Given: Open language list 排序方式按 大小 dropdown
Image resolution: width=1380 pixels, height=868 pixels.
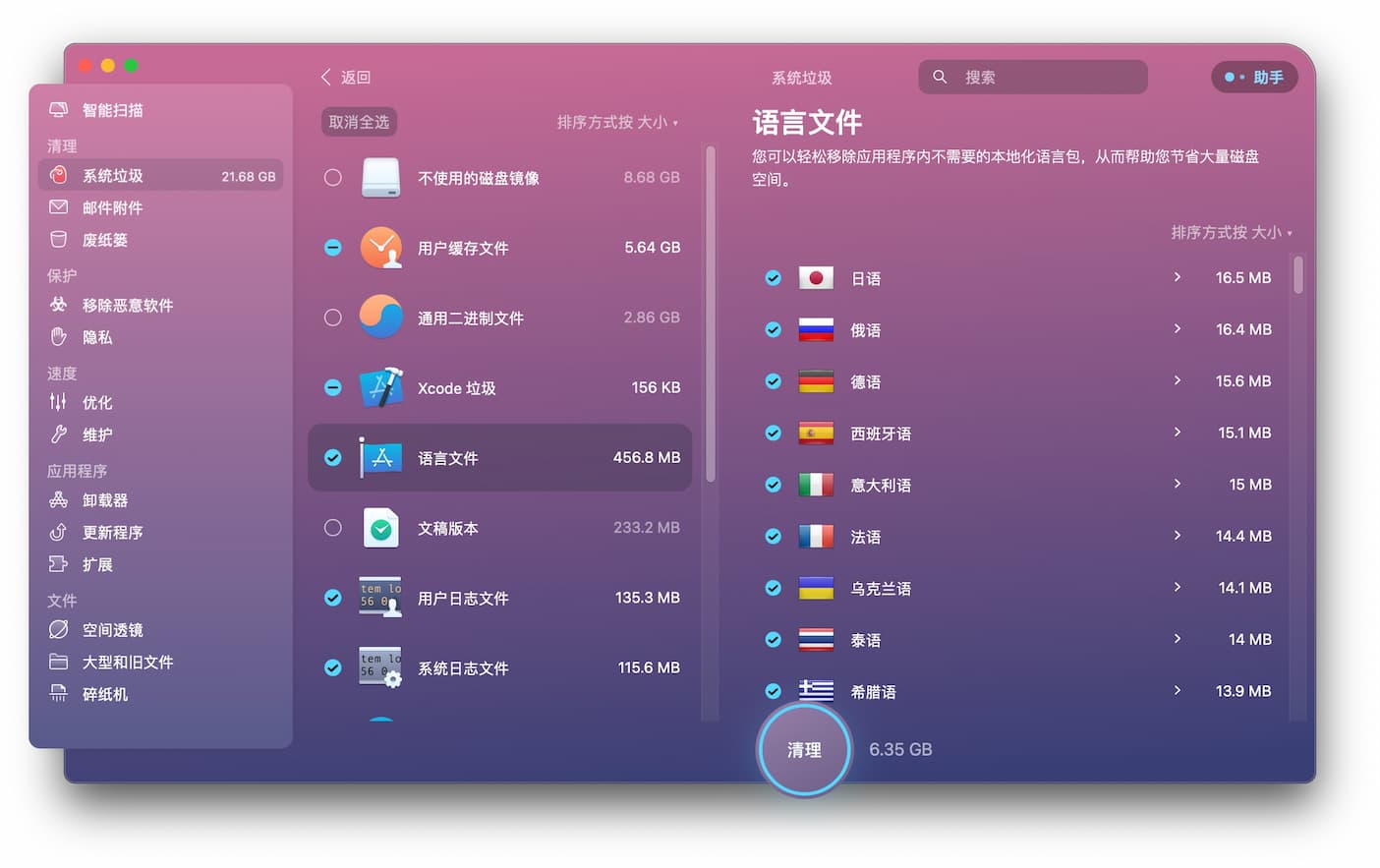Looking at the screenshot, I should [x=1232, y=232].
